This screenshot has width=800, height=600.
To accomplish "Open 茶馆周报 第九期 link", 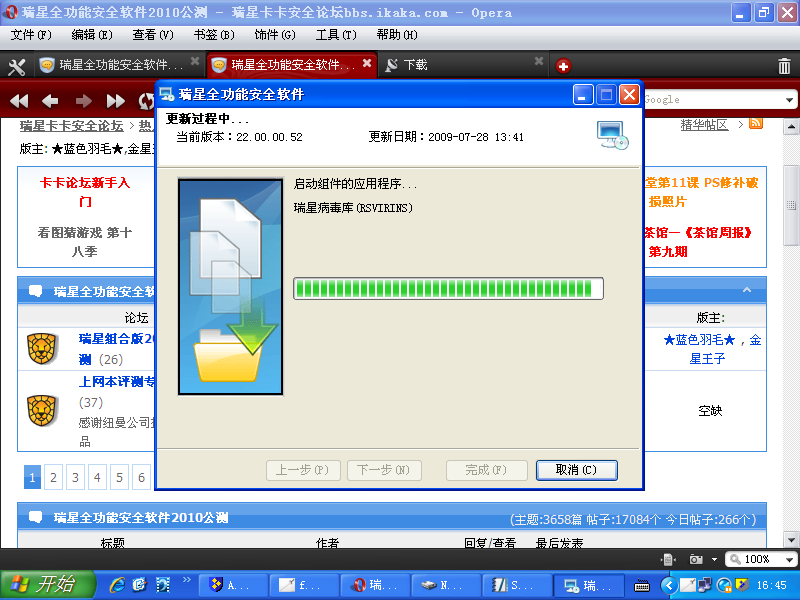I will tap(698, 242).
